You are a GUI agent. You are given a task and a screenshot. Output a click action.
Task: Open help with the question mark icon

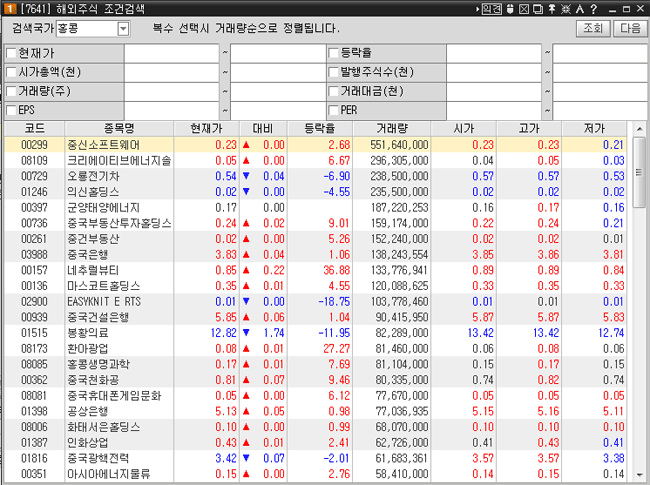click(x=594, y=9)
